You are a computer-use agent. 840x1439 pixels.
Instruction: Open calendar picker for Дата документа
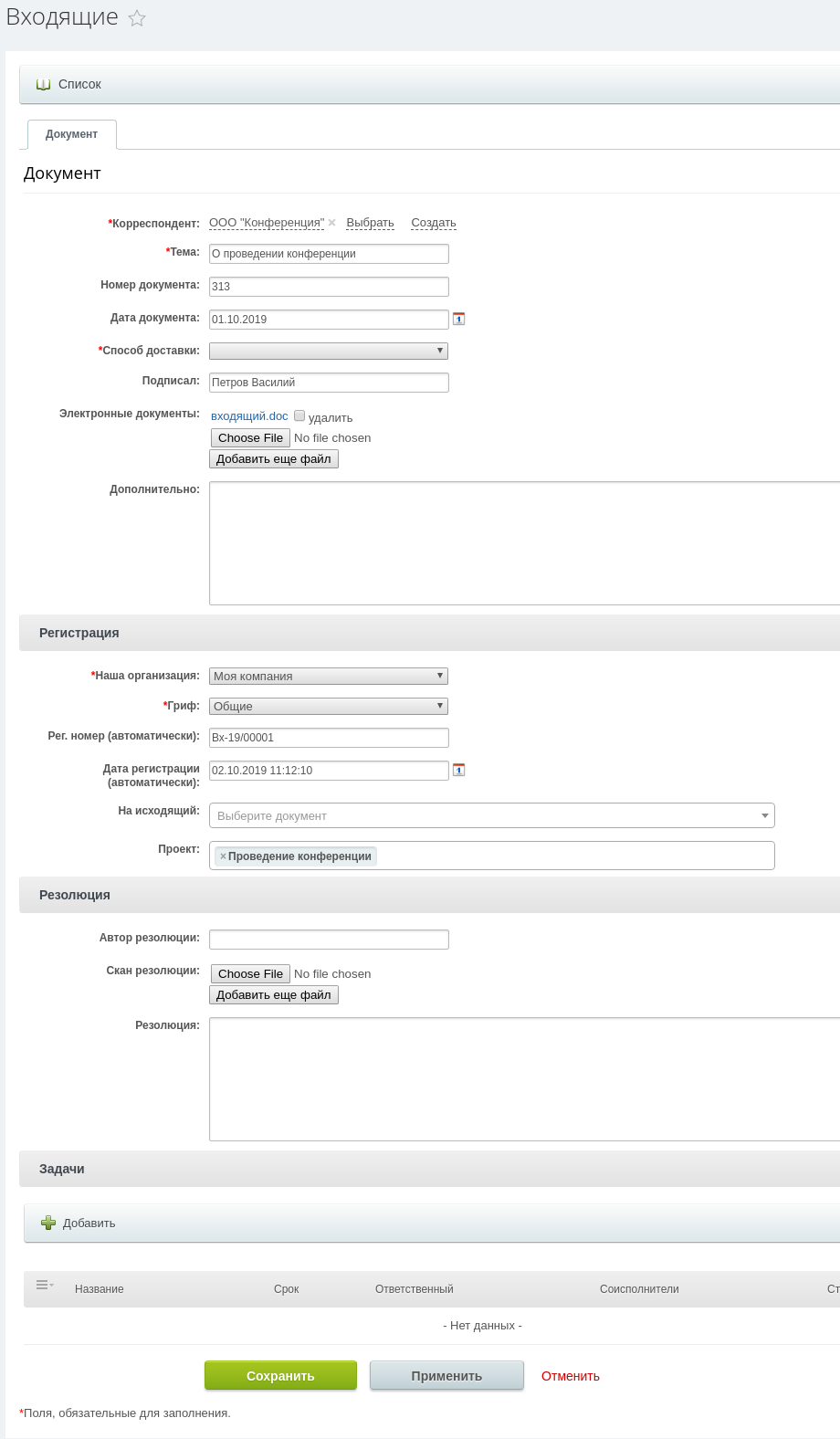(x=459, y=319)
